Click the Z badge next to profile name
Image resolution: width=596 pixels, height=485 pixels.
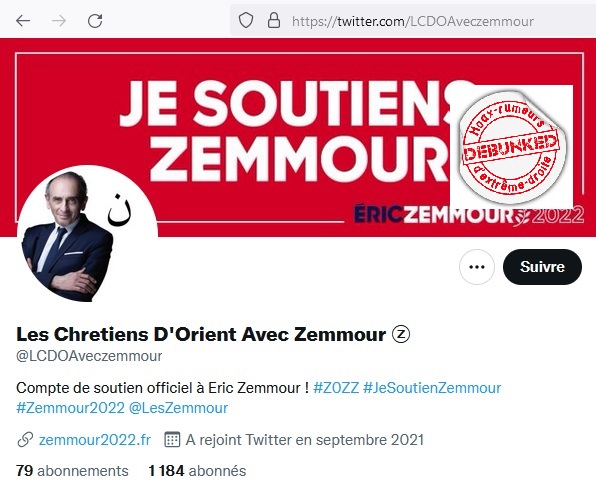[401, 334]
